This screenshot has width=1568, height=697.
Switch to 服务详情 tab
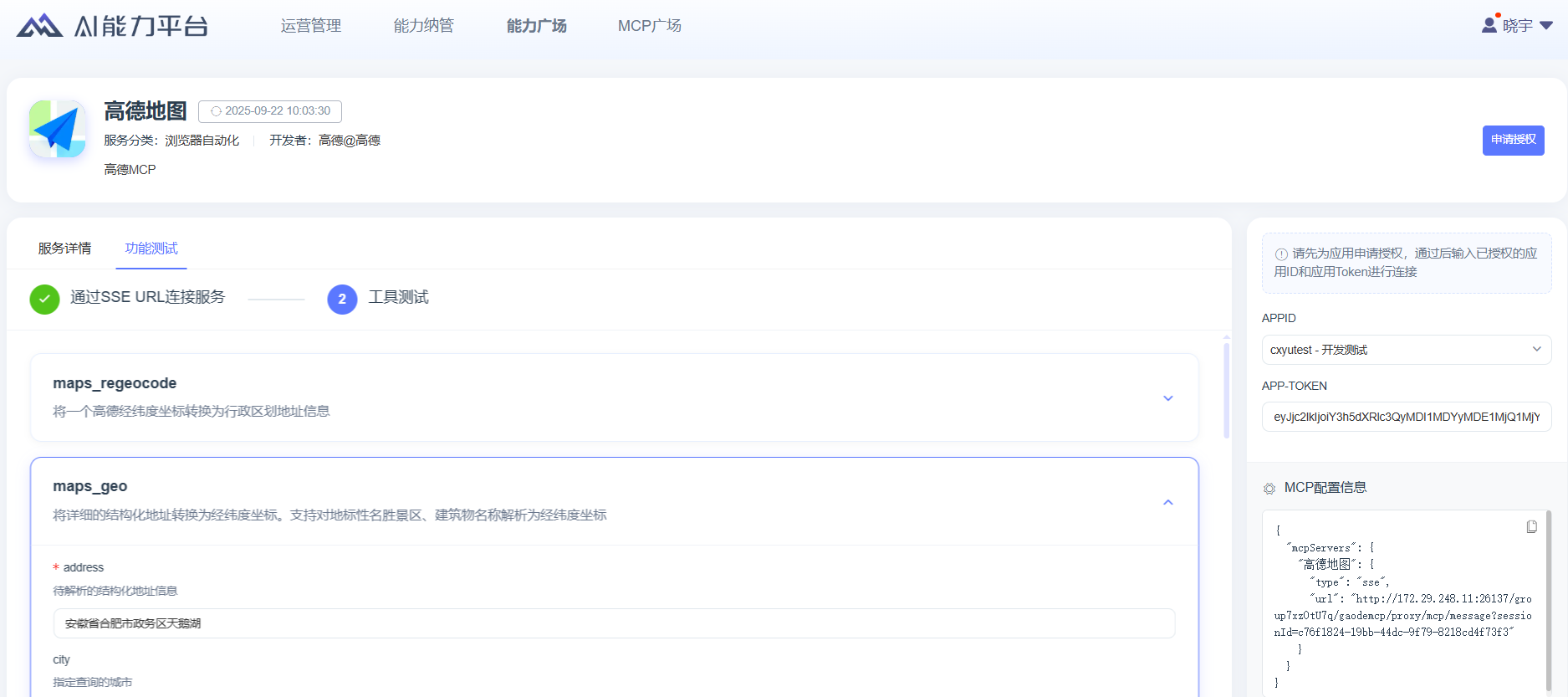coord(64,249)
